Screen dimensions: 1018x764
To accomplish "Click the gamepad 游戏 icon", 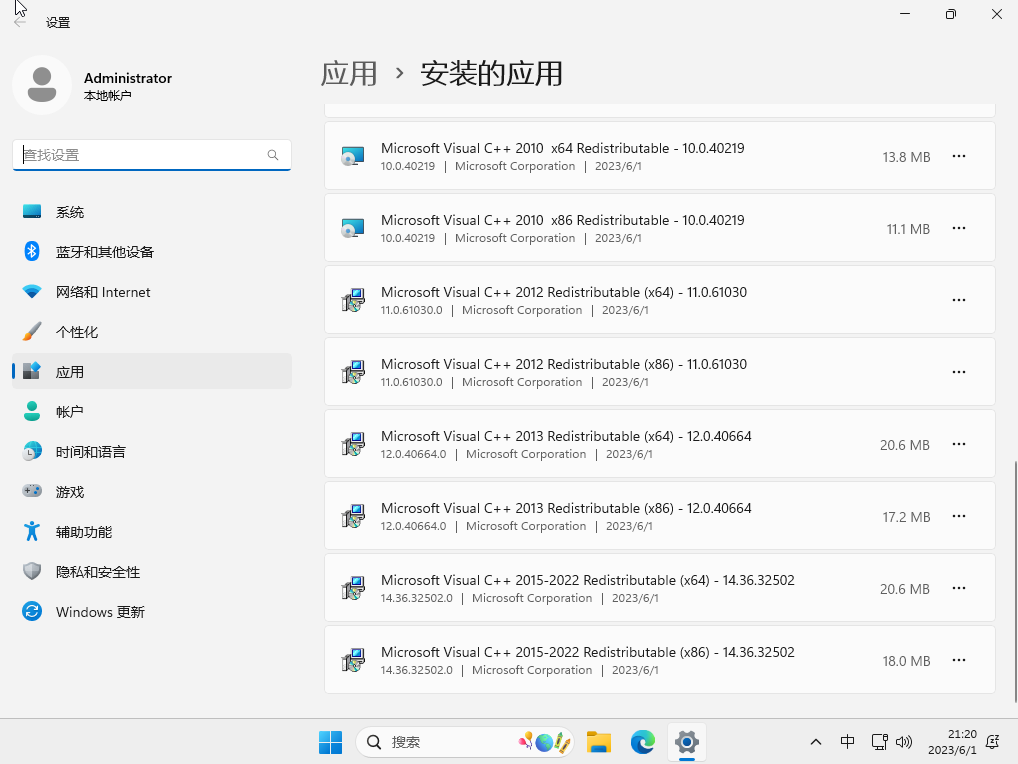I will [32, 491].
